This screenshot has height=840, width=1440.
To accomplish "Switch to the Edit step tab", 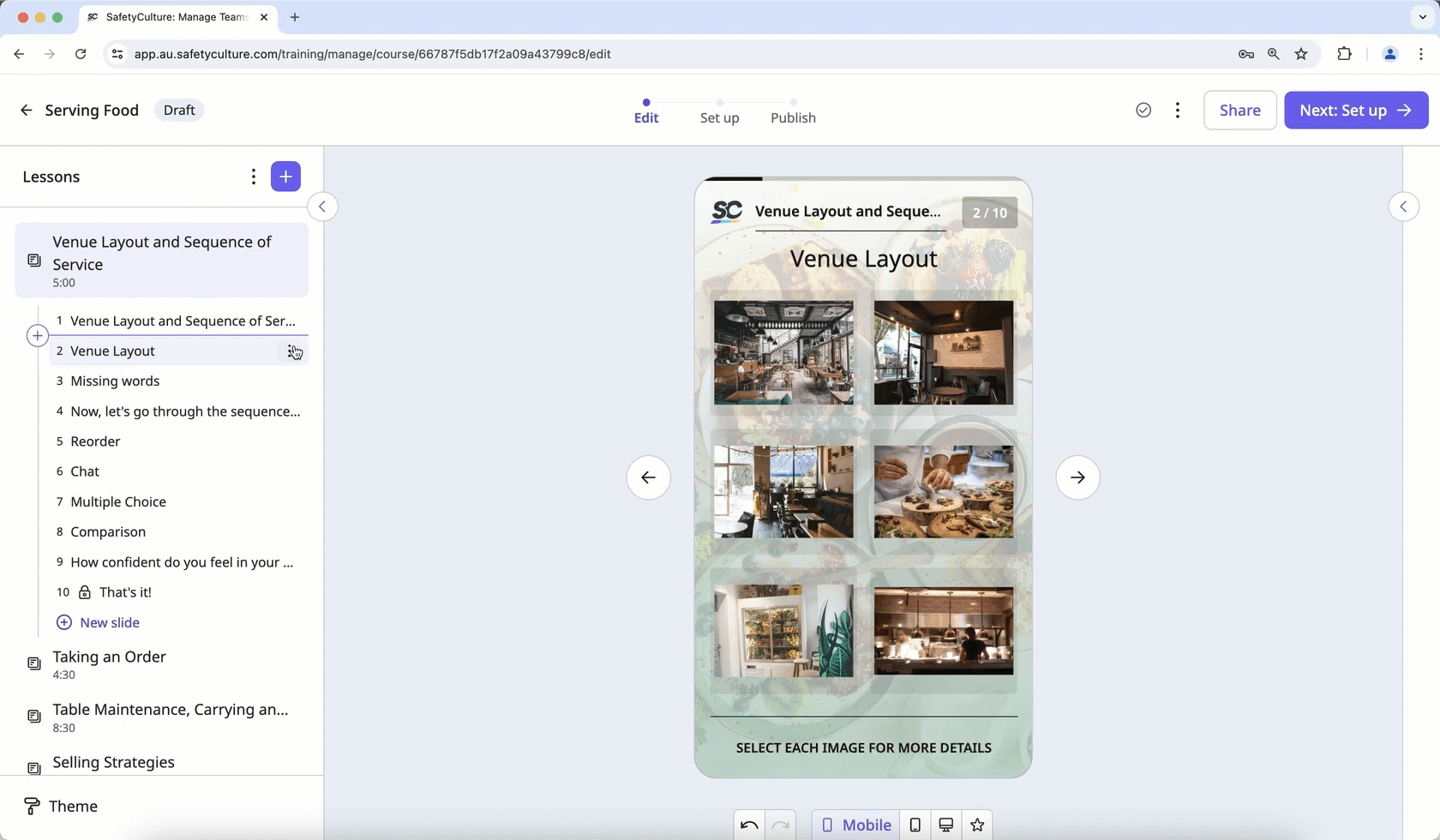I will (x=646, y=112).
